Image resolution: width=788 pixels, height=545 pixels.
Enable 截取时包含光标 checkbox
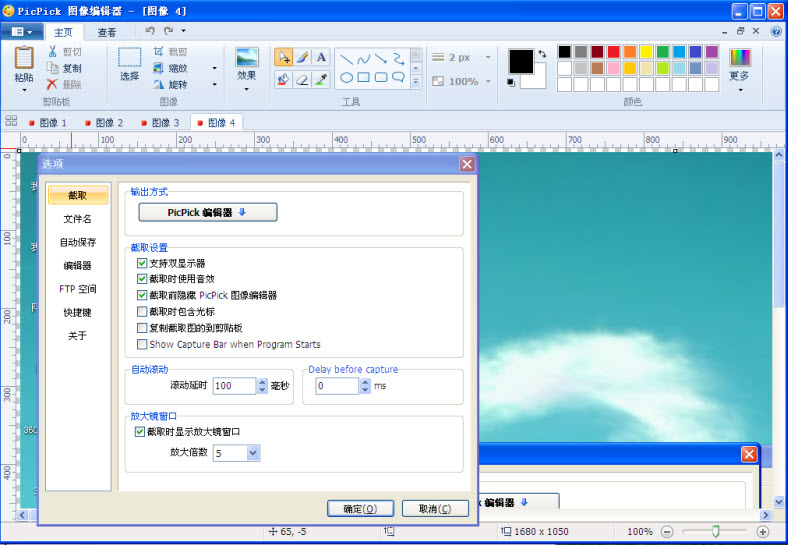point(142,312)
